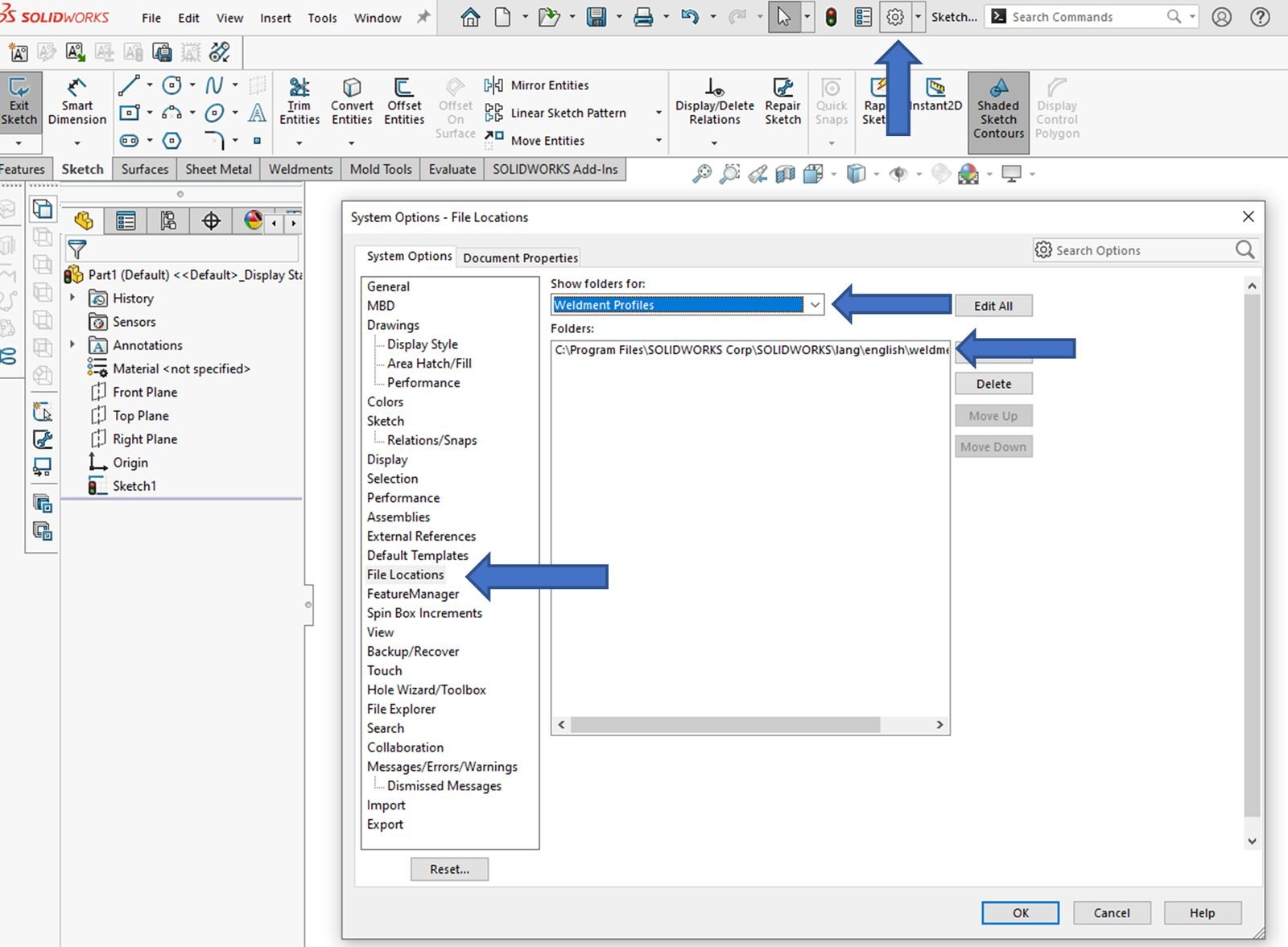Screen dimensions: 1288x947
Task: Select the Trim Entities tool
Action: pyautogui.click(x=299, y=102)
